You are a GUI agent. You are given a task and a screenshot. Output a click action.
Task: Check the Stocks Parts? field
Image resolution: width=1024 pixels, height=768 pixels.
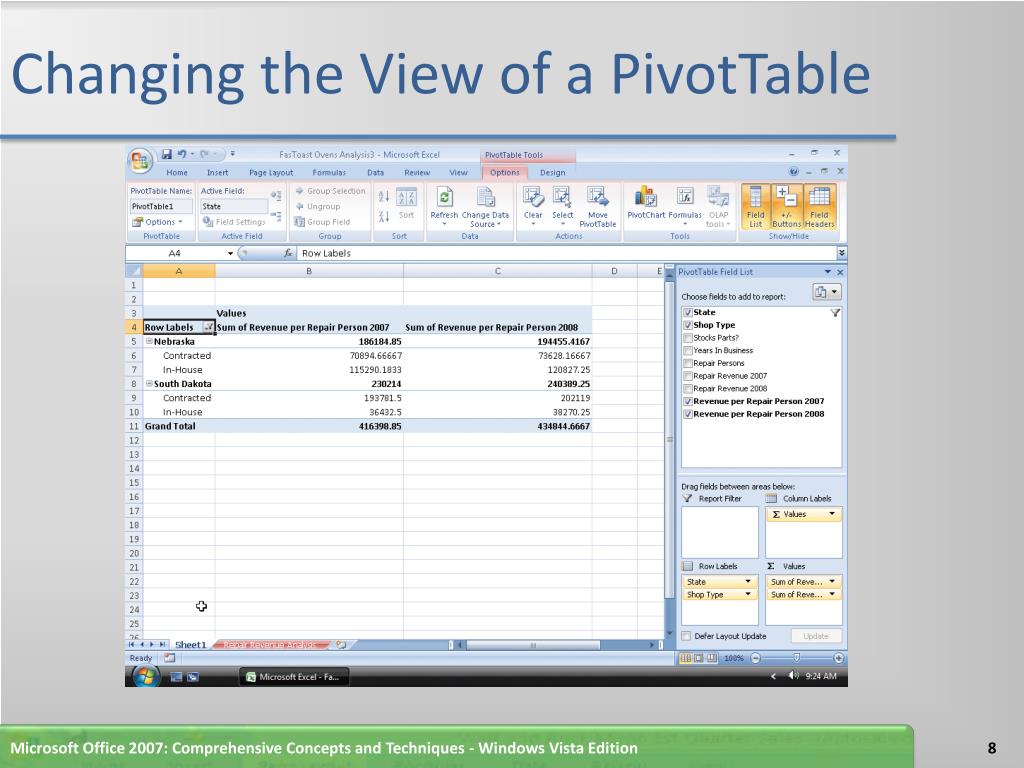click(688, 338)
